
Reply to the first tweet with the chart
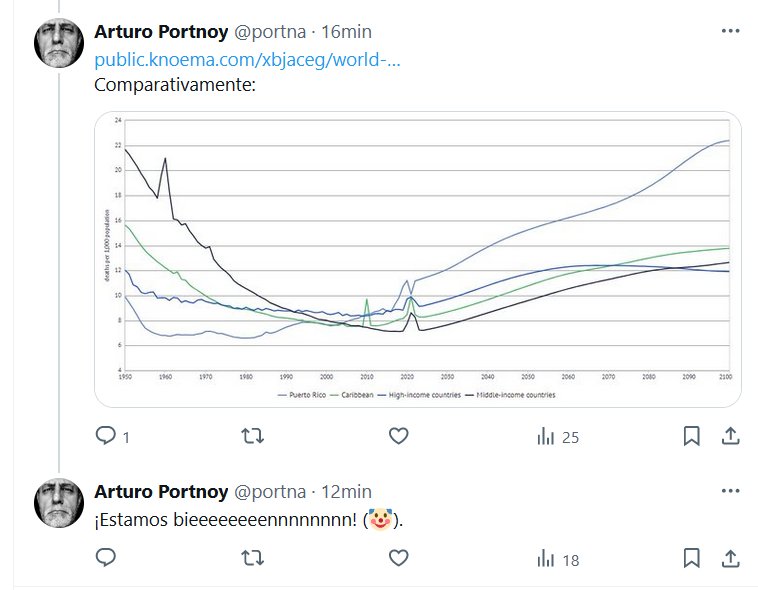pyautogui.click(x=106, y=436)
